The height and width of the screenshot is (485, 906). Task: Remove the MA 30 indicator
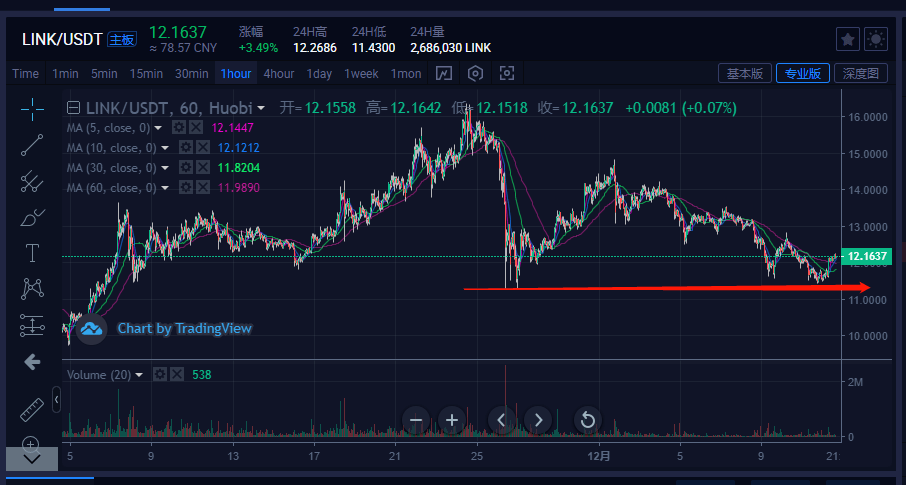click(202, 168)
